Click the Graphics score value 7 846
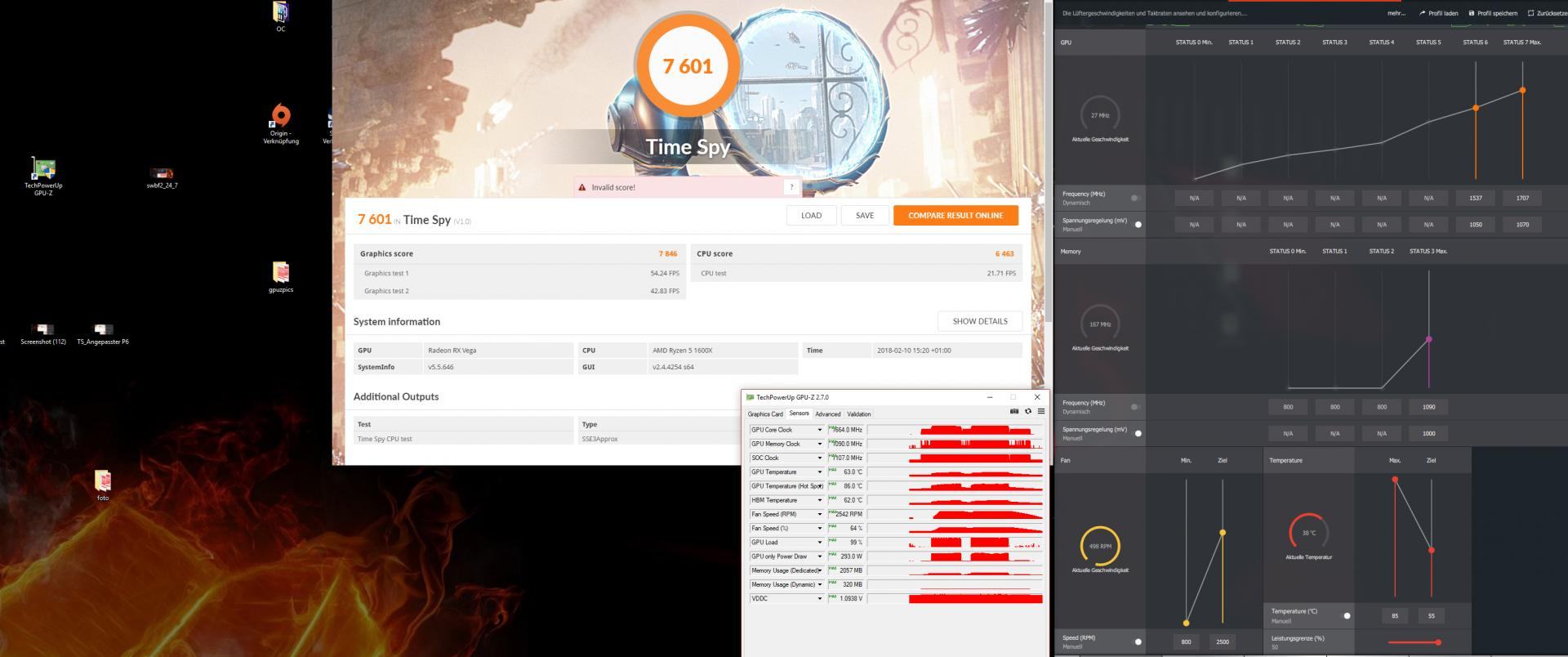This screenshot has width=1568, height=657. (667, 253)
